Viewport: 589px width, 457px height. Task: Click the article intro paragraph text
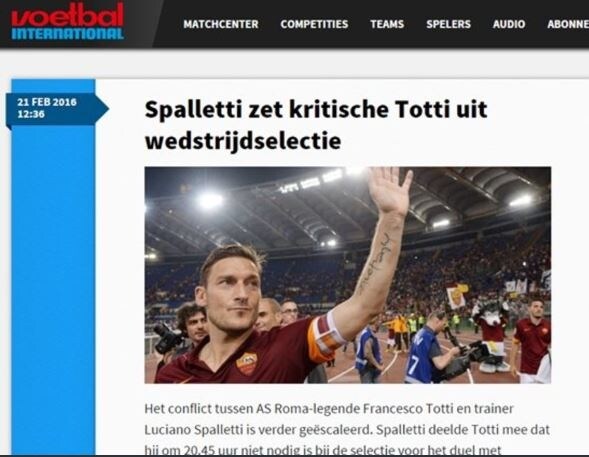coord(347,429)
